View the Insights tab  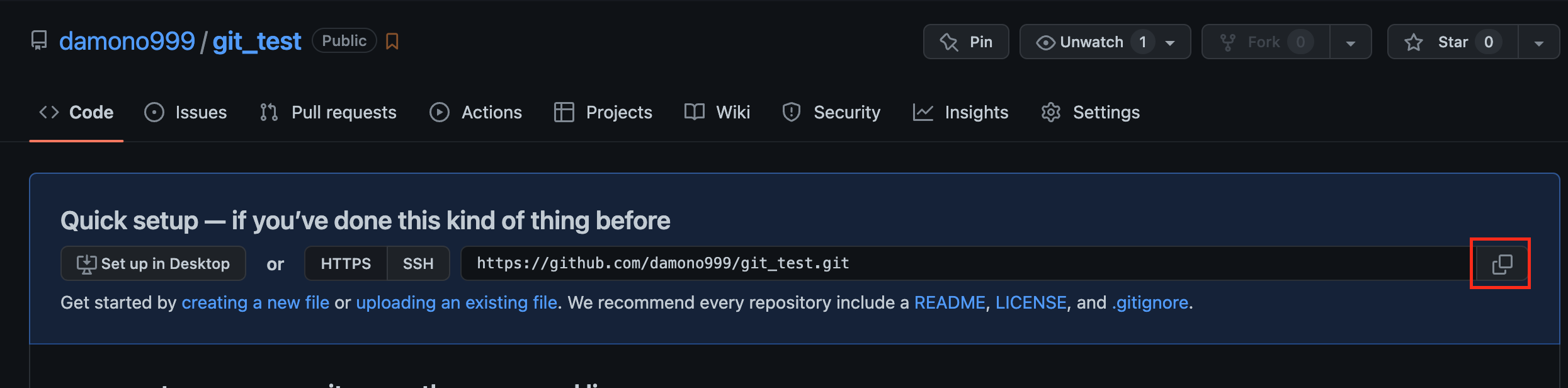[961, 112]
